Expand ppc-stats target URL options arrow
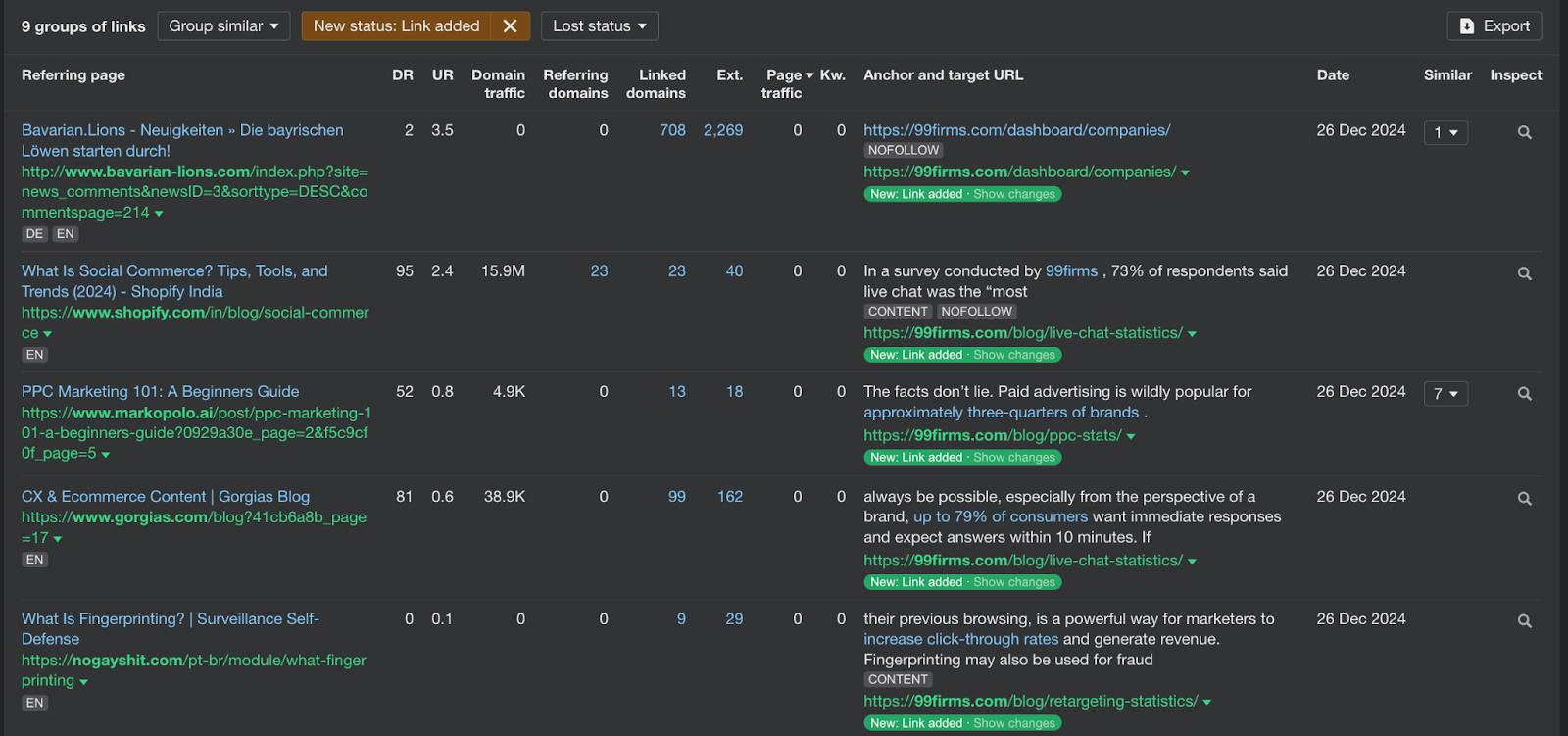The width and height of the screenshot is (1568, 736). coord(1131,436)
